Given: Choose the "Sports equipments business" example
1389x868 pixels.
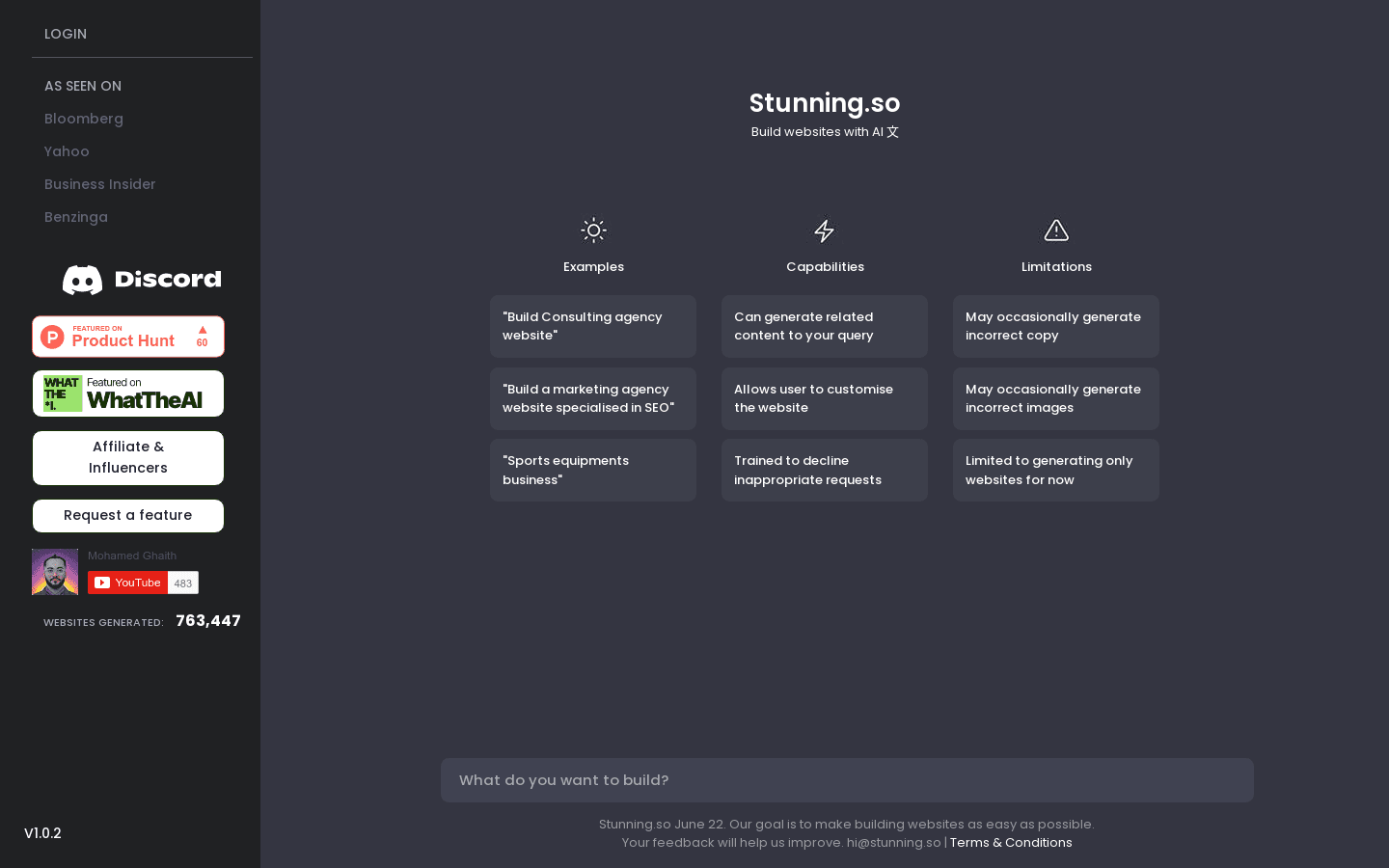Looking at the screenshot, I should (x=593, y=470).
